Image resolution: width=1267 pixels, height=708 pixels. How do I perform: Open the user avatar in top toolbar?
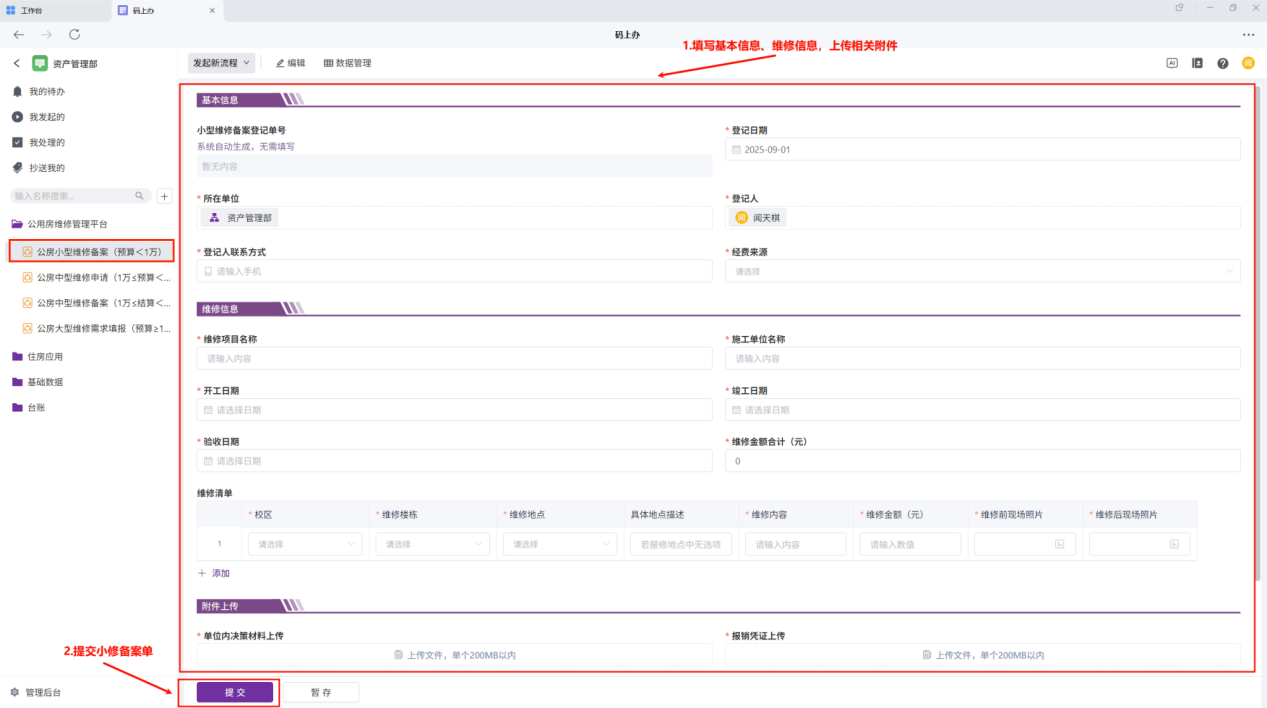point(1248,63)
